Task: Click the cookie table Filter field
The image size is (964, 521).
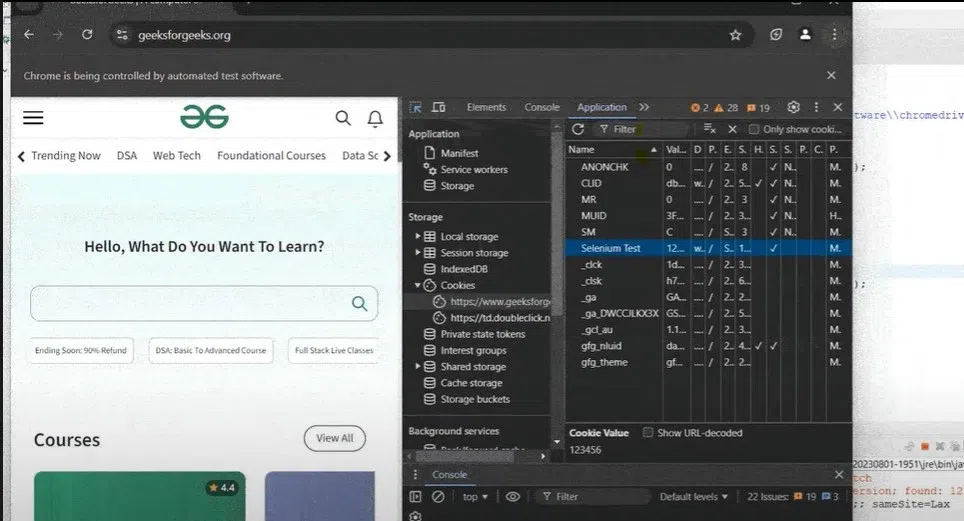Action: click(x=642, y=129)
